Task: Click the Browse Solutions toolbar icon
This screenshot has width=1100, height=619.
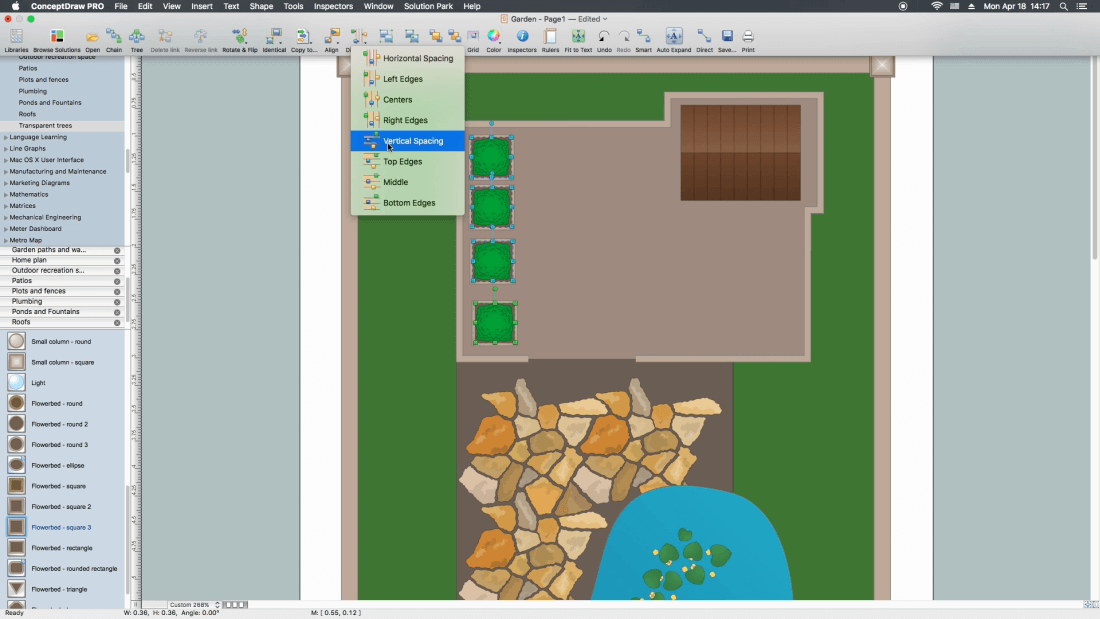Action: point(56,39)
